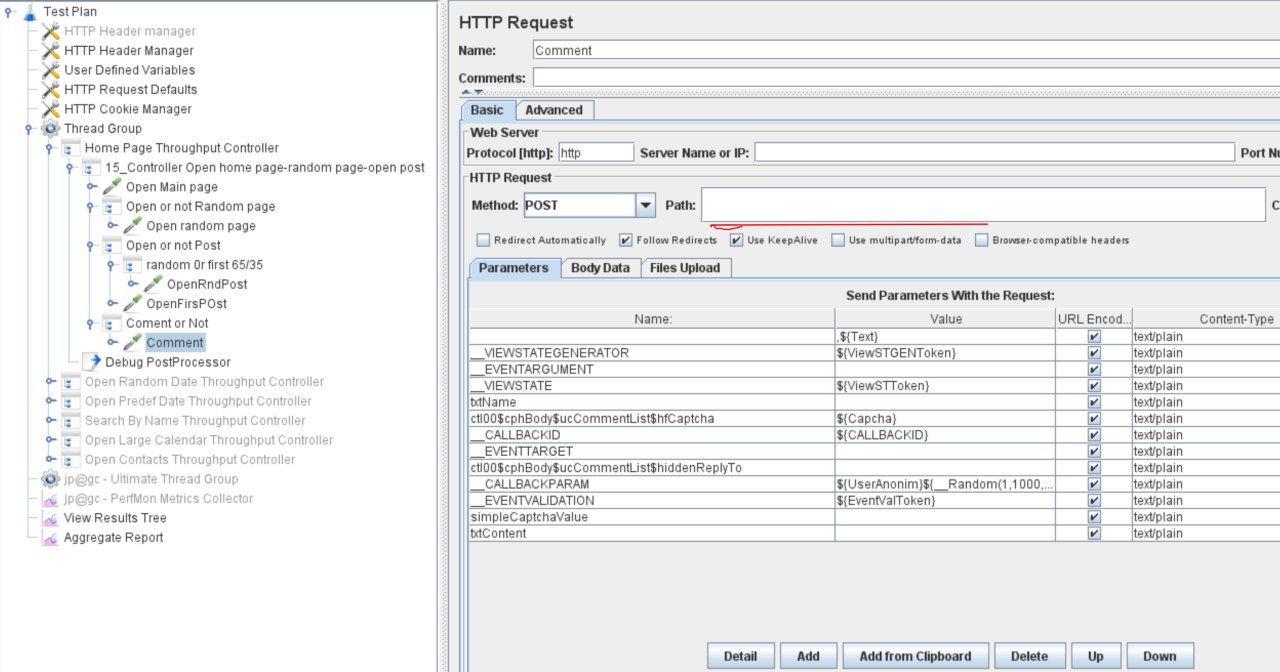This screenshot has height=672, width=1280.
Task: Click the Comment sampler pipette icon
Action: [x=132, y=343]
